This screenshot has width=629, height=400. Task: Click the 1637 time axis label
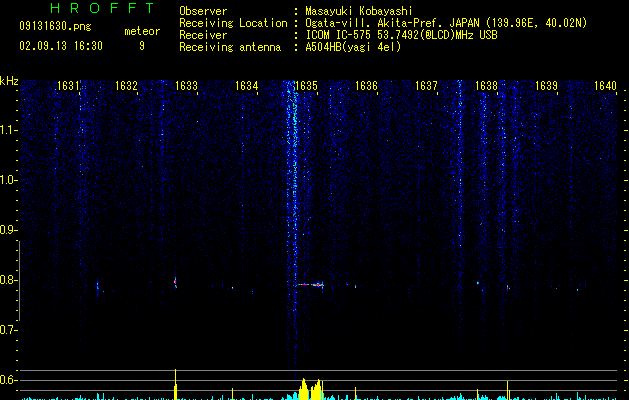point(426,86)
